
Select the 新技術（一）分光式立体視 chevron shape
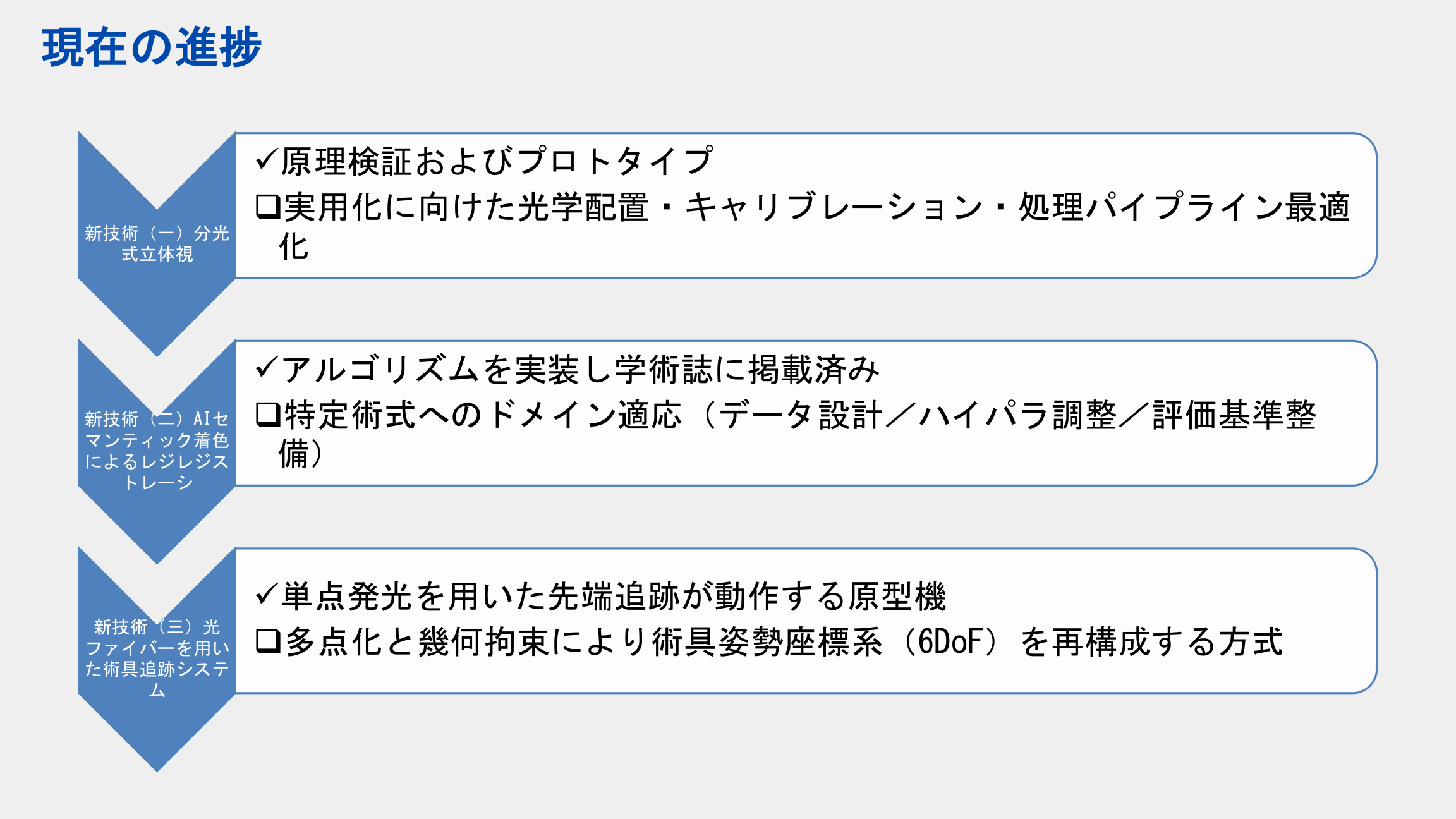(x=157, y=243)
